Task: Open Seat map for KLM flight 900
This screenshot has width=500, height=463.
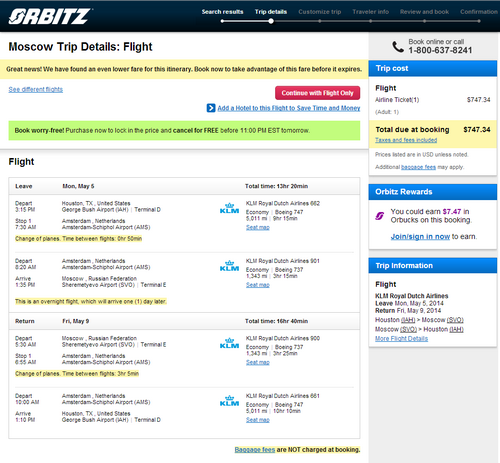Action: pos(258,362)
